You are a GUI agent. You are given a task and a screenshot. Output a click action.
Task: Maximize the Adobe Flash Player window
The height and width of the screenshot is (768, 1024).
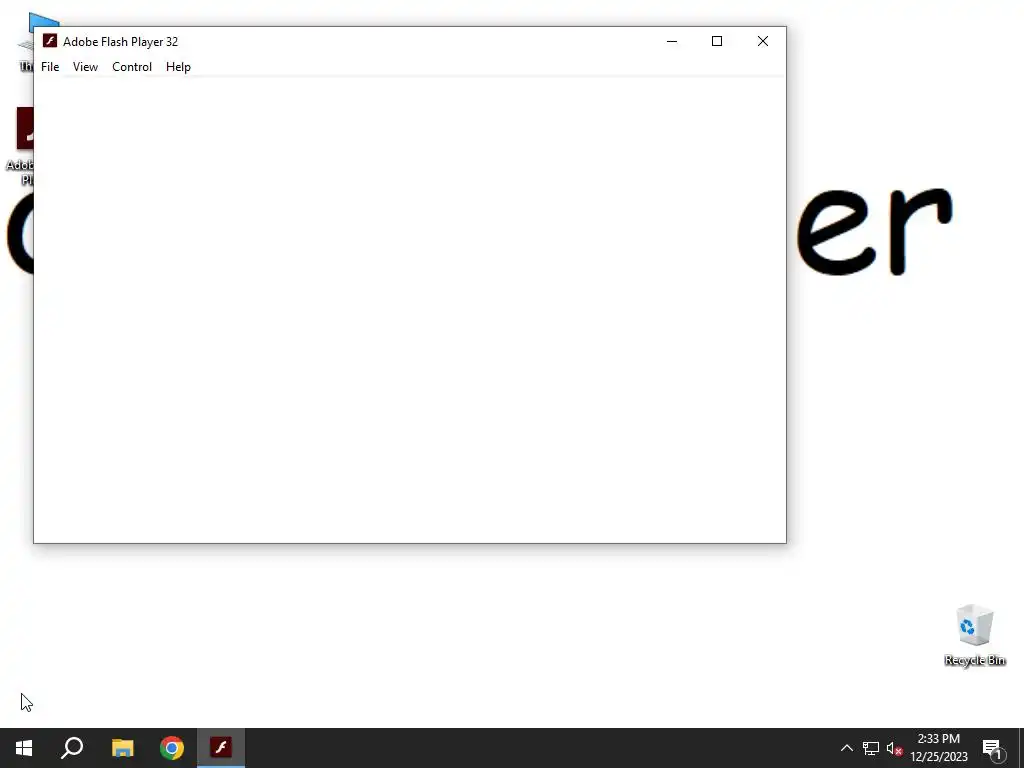[x=716, y=41]
